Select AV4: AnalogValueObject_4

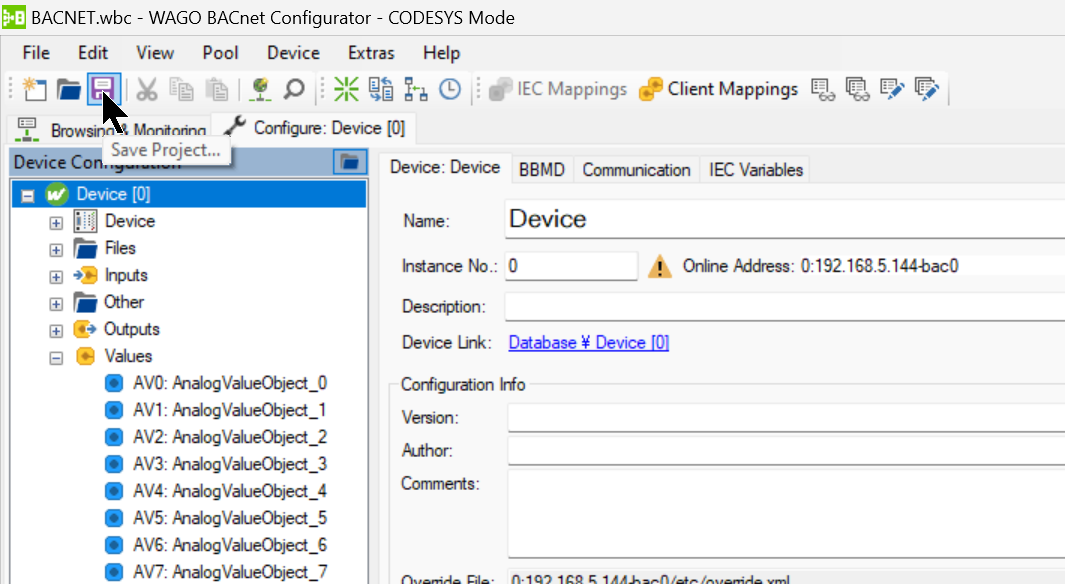click(x=230, y=491)
